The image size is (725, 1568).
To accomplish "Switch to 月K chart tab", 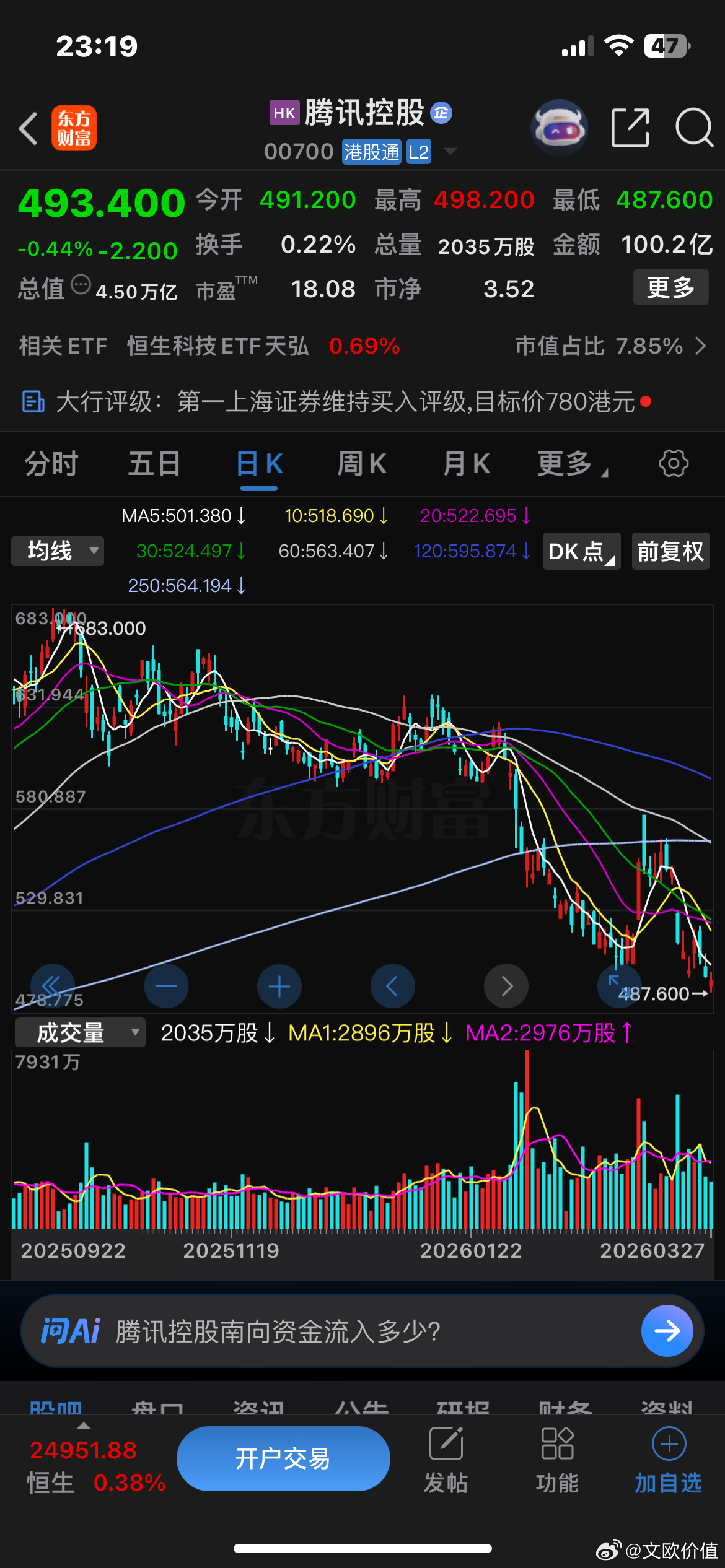I will click(466, 463).
